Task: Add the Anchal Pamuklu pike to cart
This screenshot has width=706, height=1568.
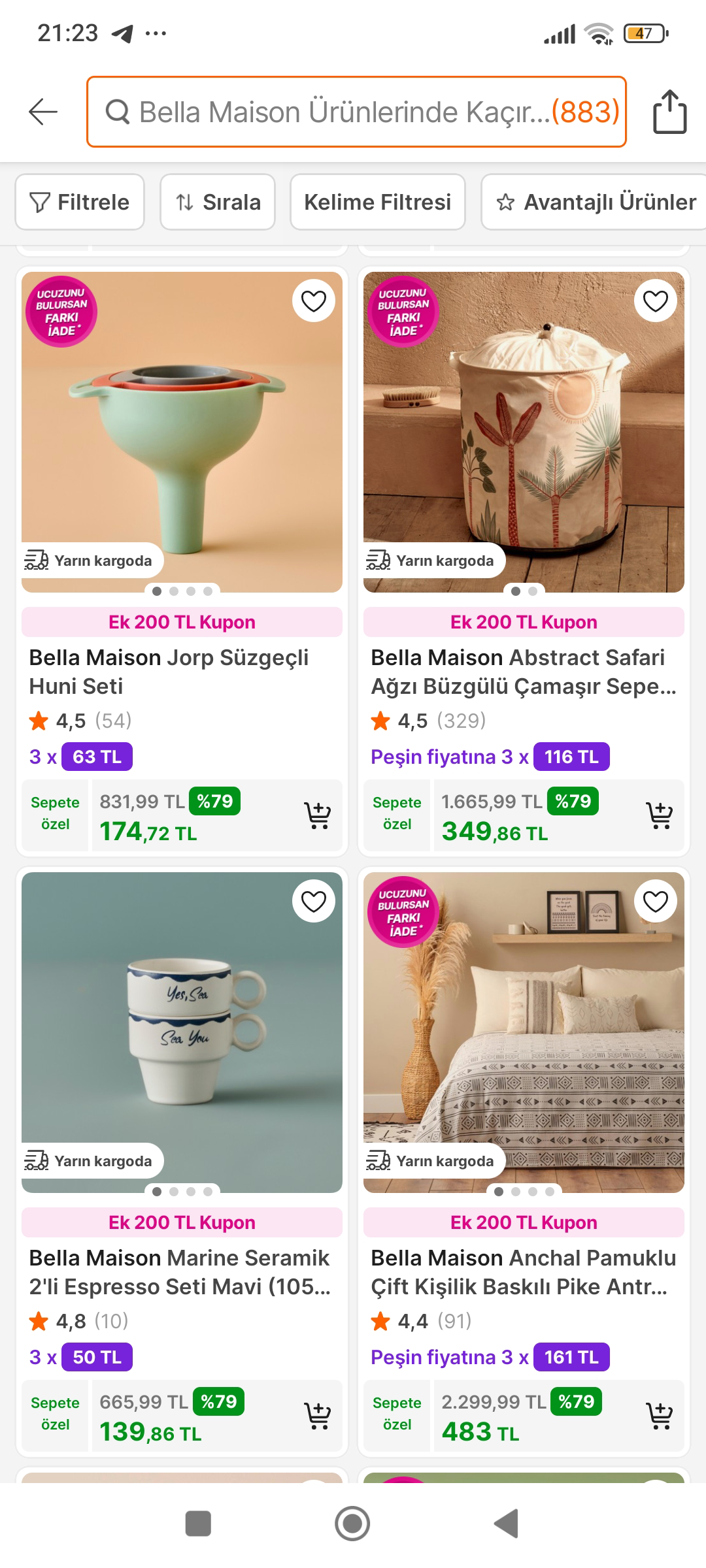Action: (660, 1415)
